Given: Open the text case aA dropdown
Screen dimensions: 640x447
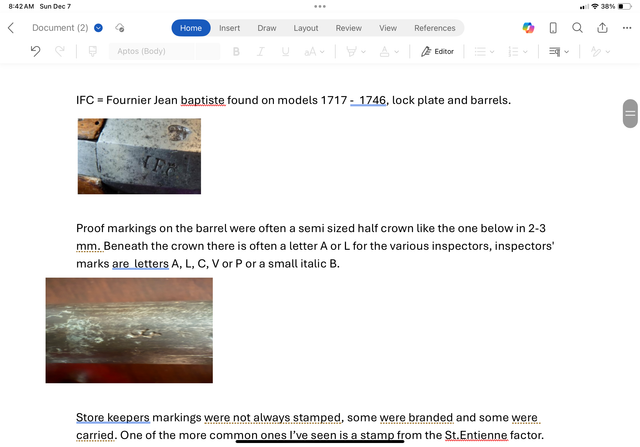Looking at the screenshot, I should pos(314,51).
